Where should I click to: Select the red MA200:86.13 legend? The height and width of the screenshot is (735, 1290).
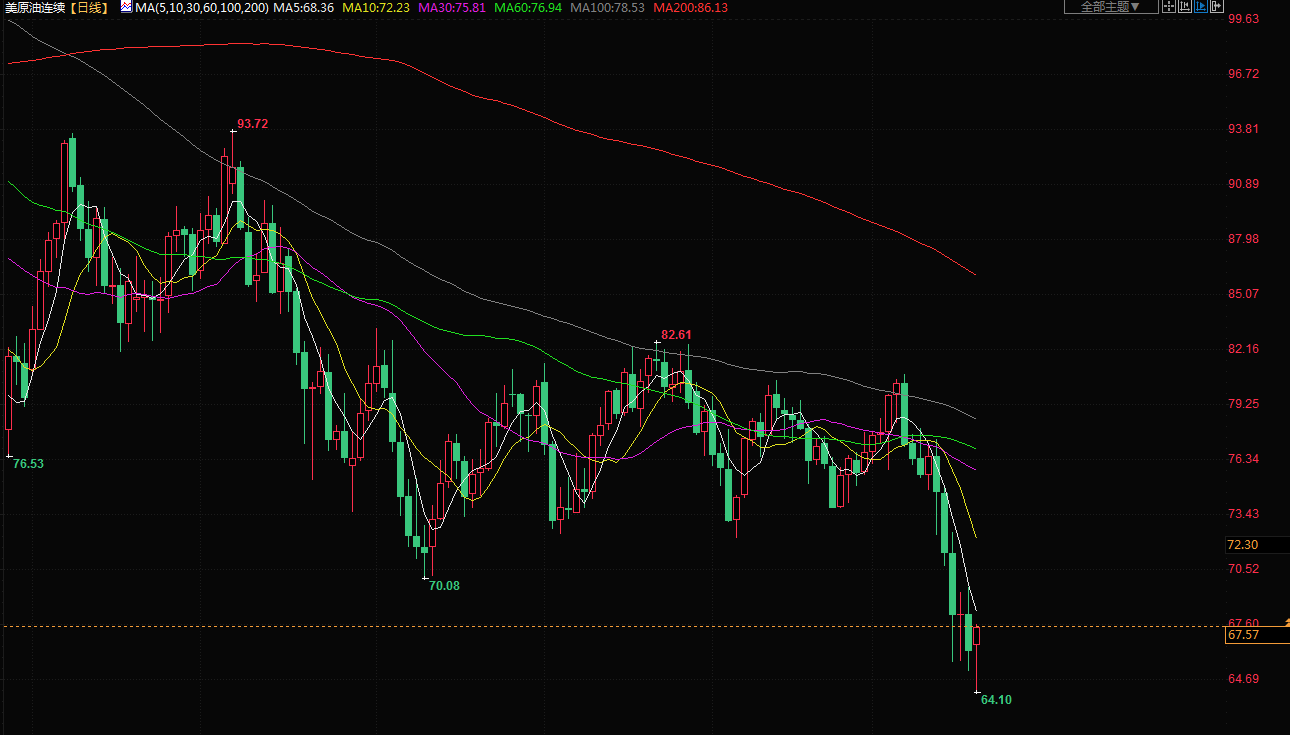690,7
